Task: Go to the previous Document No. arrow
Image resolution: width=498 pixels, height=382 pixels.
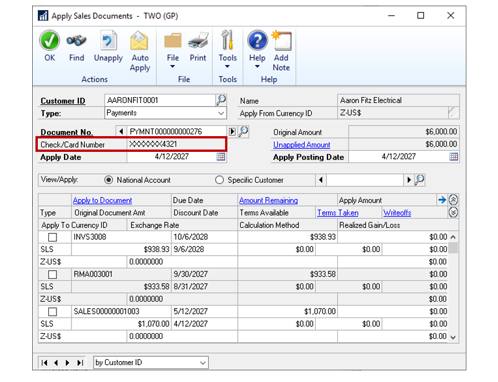Action: [x=121, y=131]
